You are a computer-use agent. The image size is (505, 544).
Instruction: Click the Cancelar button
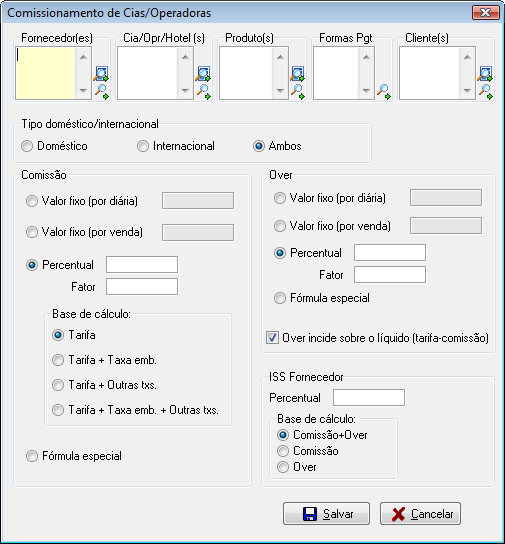click(x=420, y=513)
